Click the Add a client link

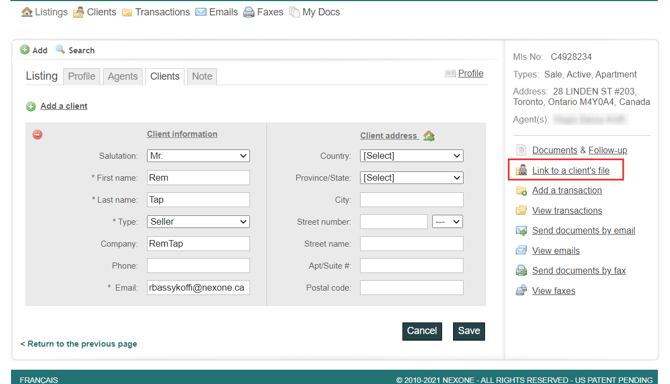pyautogui.click(x=64, y=106)
